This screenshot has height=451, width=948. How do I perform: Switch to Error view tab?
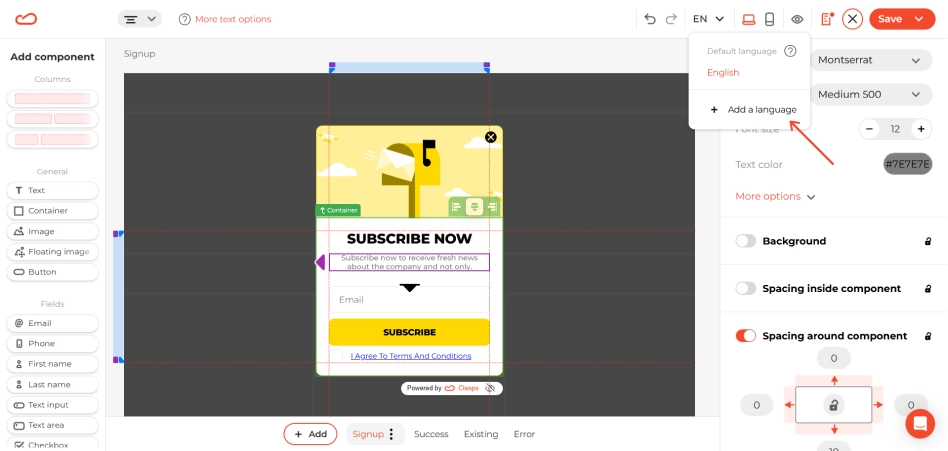point(524,434)
